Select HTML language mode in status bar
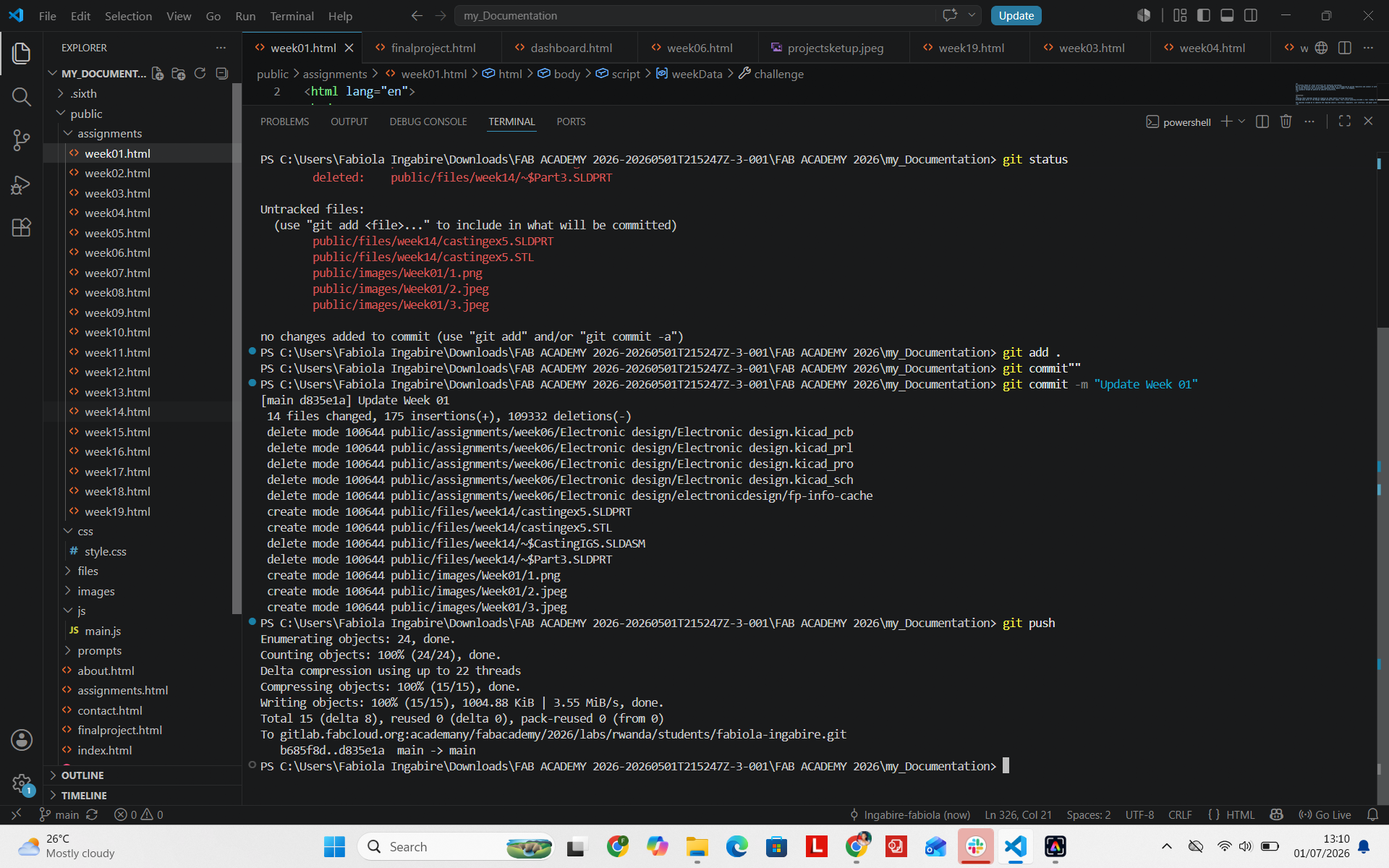 1240,814
